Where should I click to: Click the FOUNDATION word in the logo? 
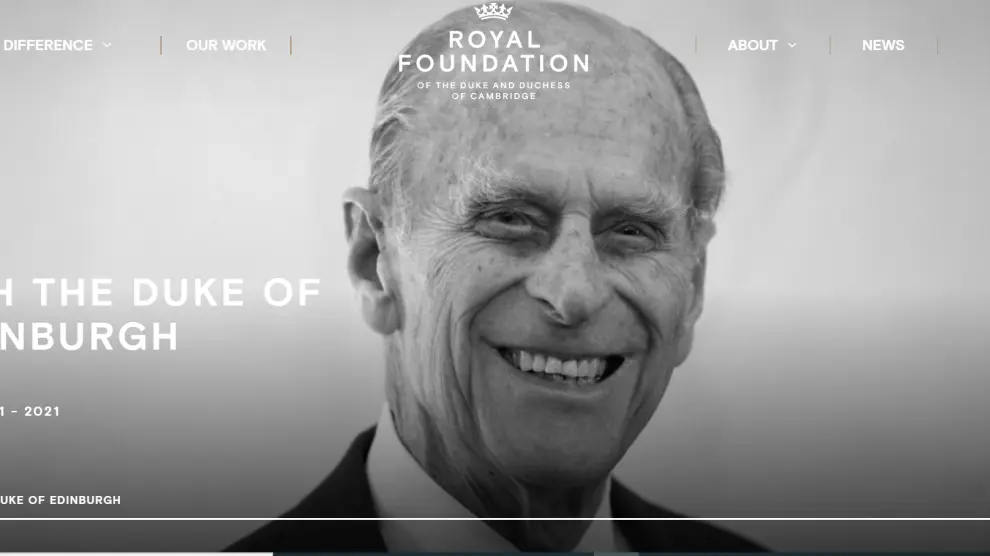tap(493, 64)
